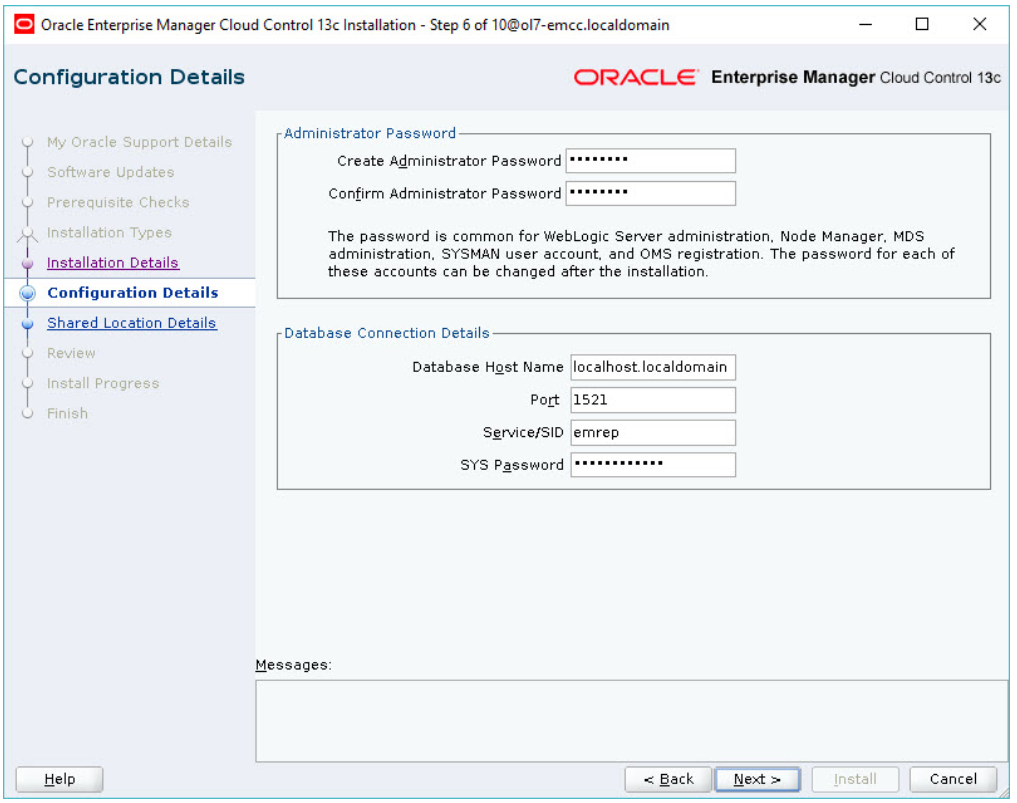Click the Messages label
Viewport: 1017px width, 803px height.
[293, 665]
